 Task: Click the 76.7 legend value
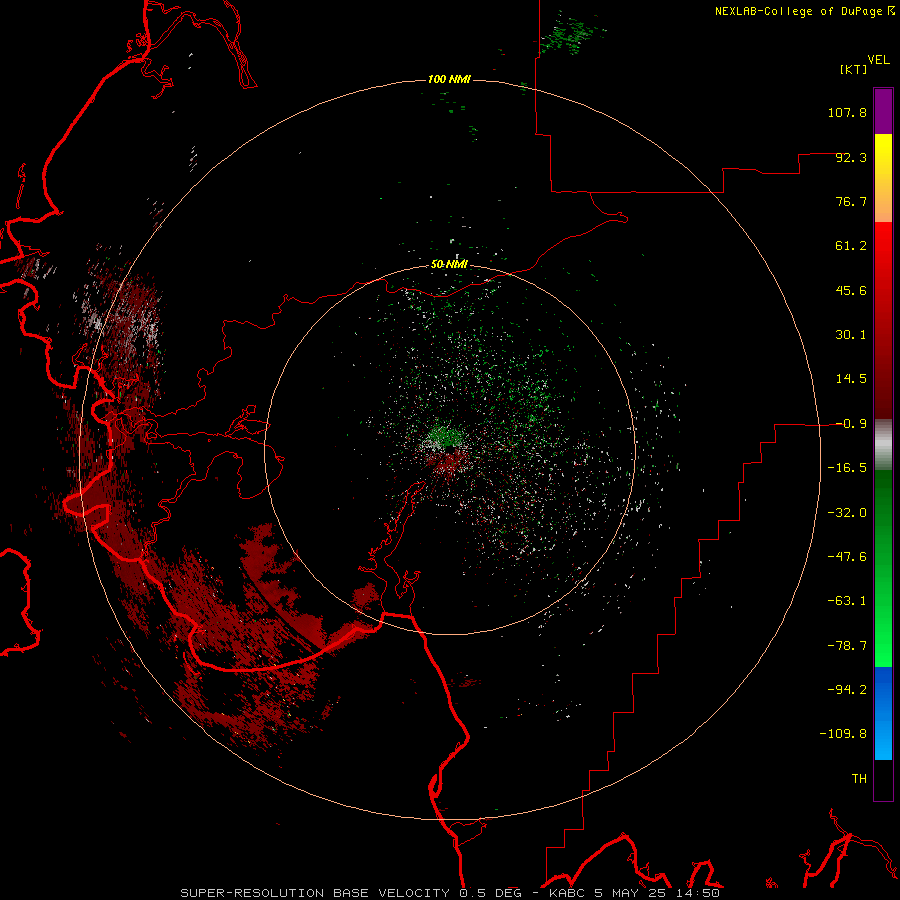coord(851,201)
